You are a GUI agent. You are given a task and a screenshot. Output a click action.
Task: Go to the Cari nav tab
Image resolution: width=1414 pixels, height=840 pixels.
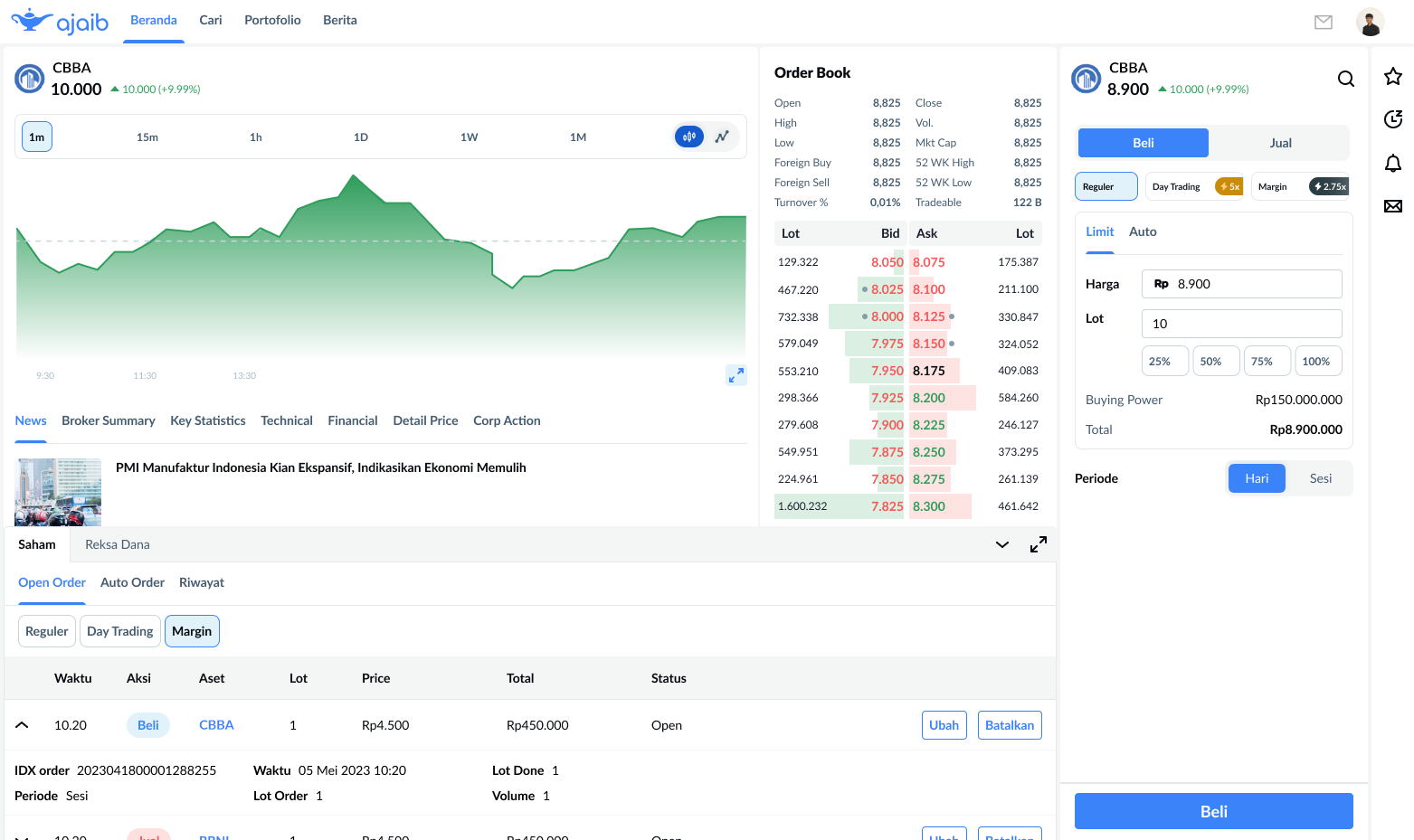pos(211,20)
